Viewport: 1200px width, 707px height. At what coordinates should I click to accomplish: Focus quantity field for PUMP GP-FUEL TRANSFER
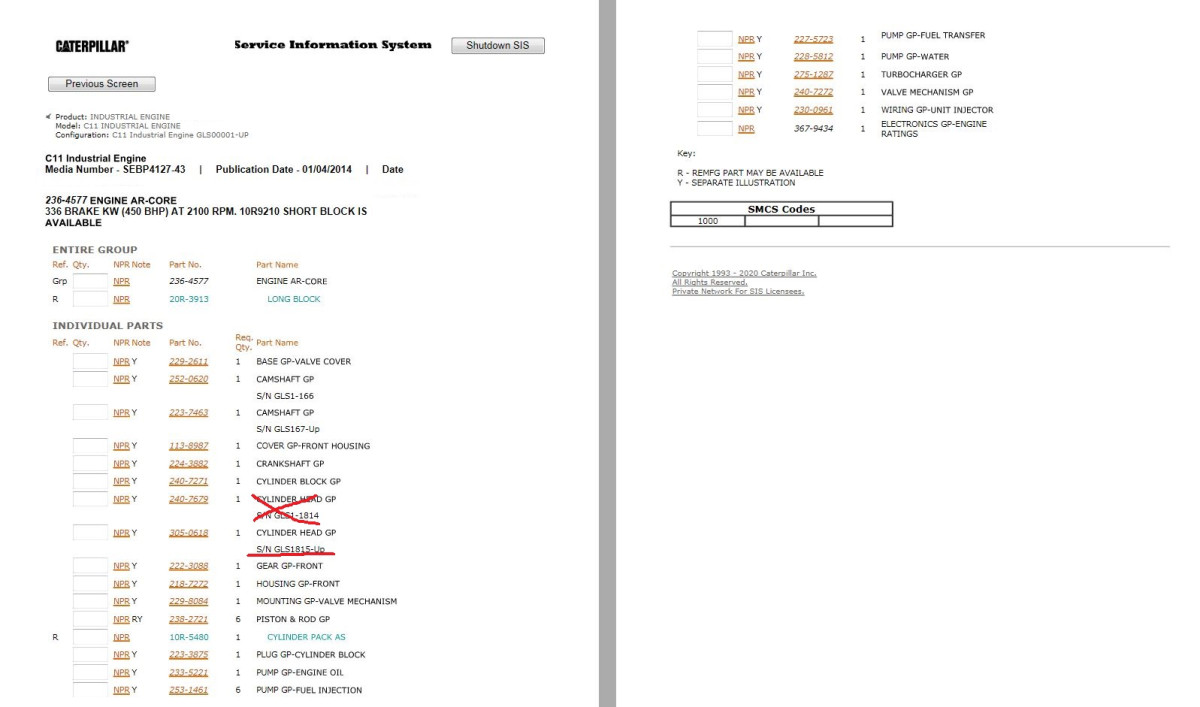click(x=715, y=39)
